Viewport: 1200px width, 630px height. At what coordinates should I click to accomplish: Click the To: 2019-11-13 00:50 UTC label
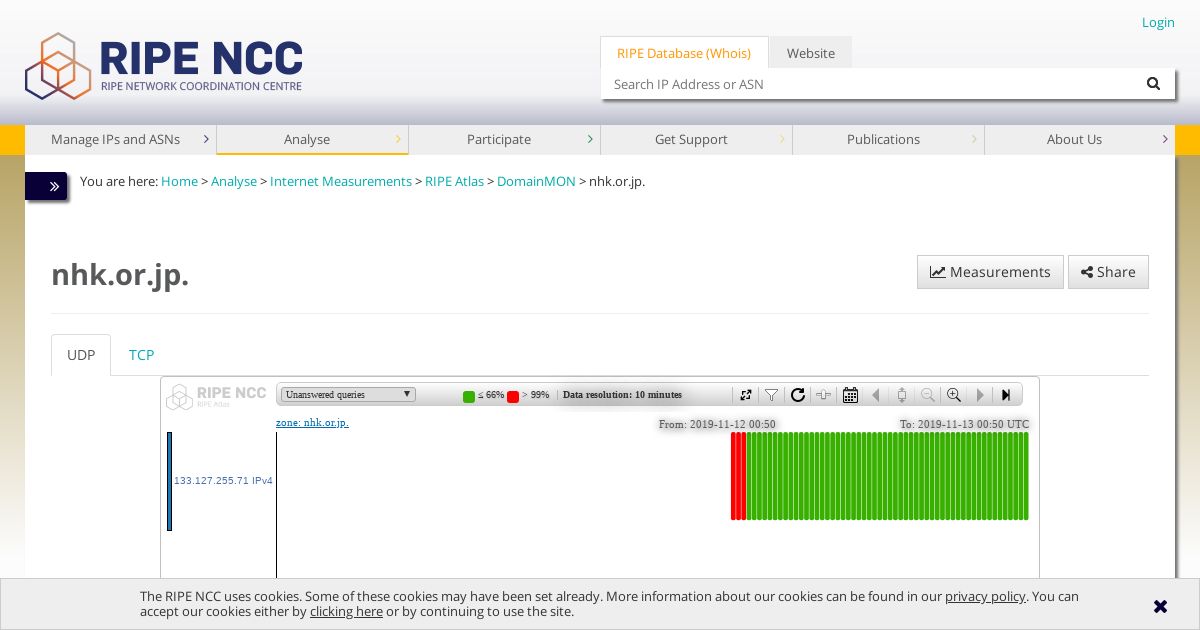[964, 424]
